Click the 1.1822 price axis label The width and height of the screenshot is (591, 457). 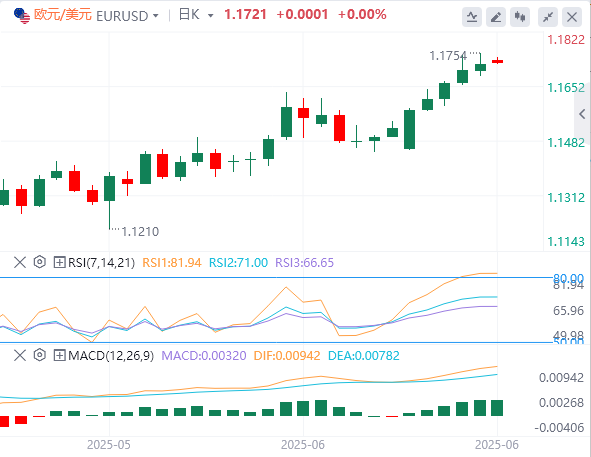click(x=566, y=40)
